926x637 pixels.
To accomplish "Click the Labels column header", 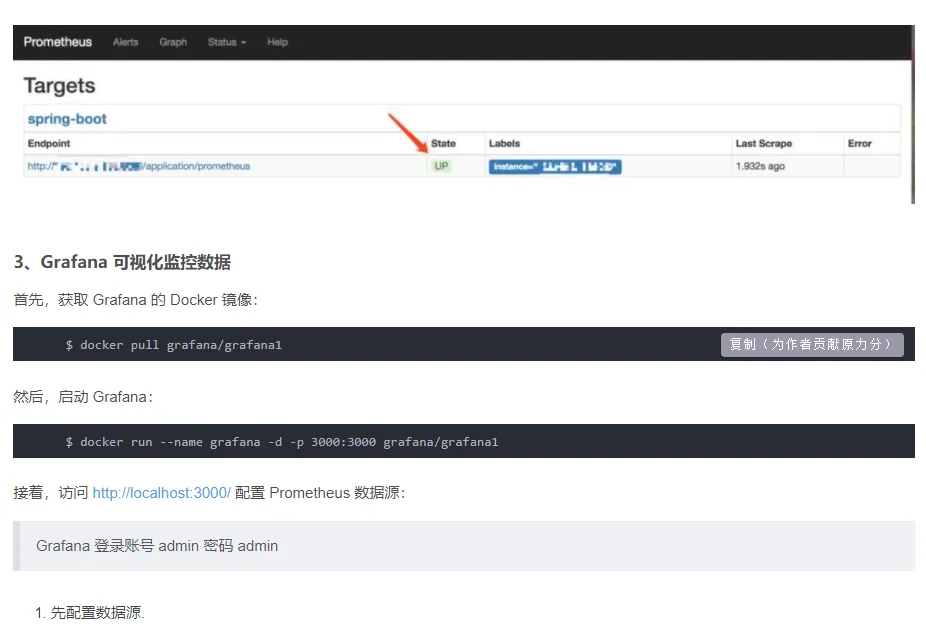I will coord(504,143).
